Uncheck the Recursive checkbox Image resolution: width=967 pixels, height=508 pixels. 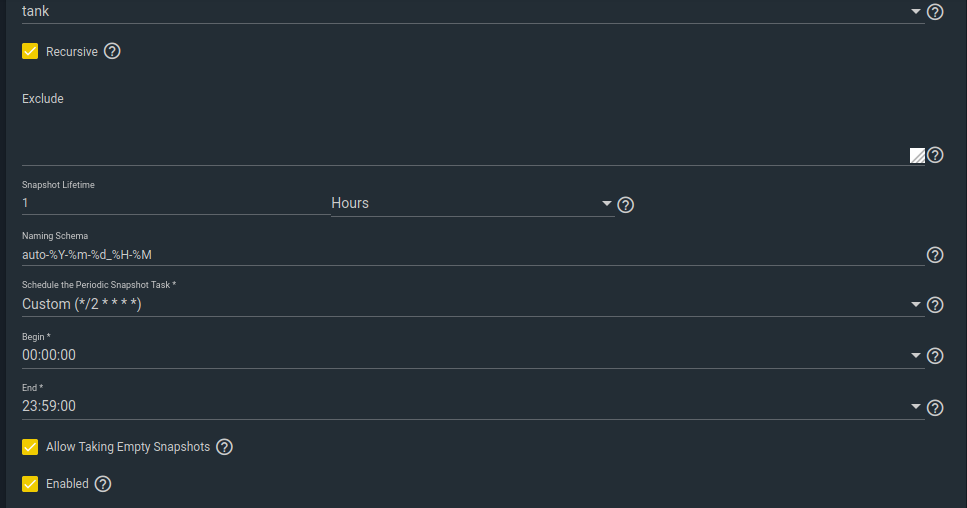tap(30, 51)
